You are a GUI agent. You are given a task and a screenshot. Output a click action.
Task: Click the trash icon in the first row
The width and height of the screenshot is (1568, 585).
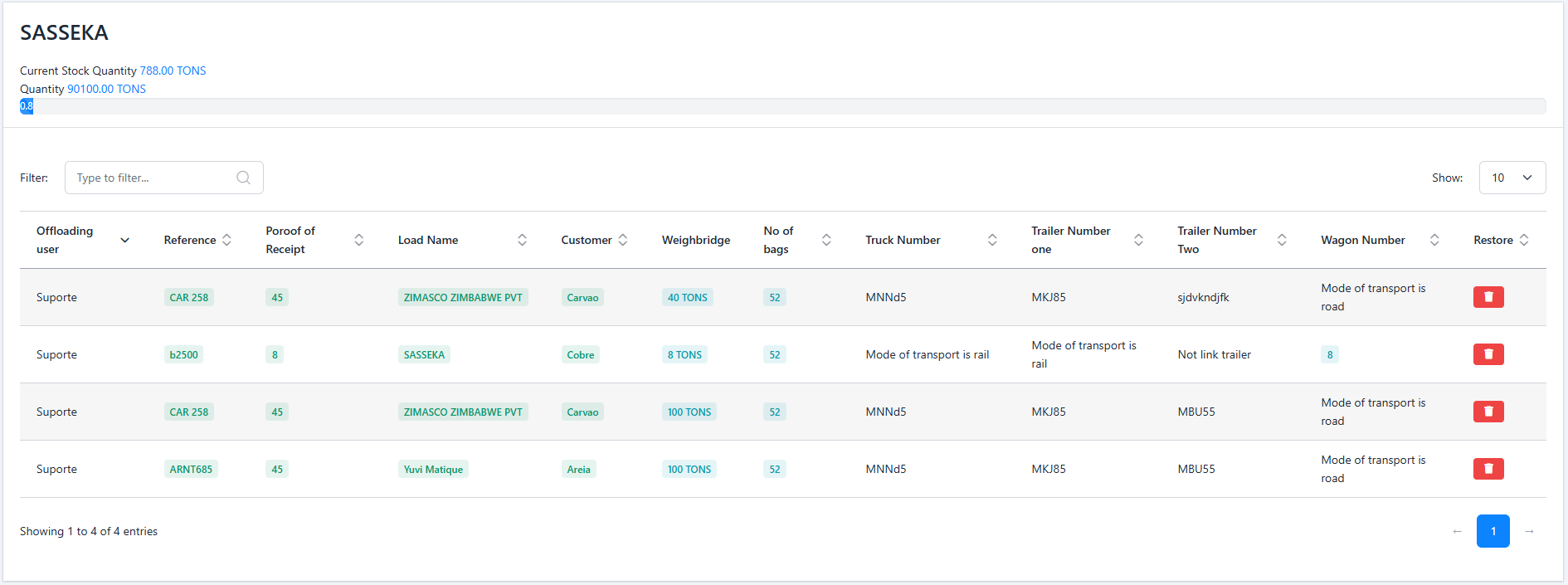[1488, 297]
